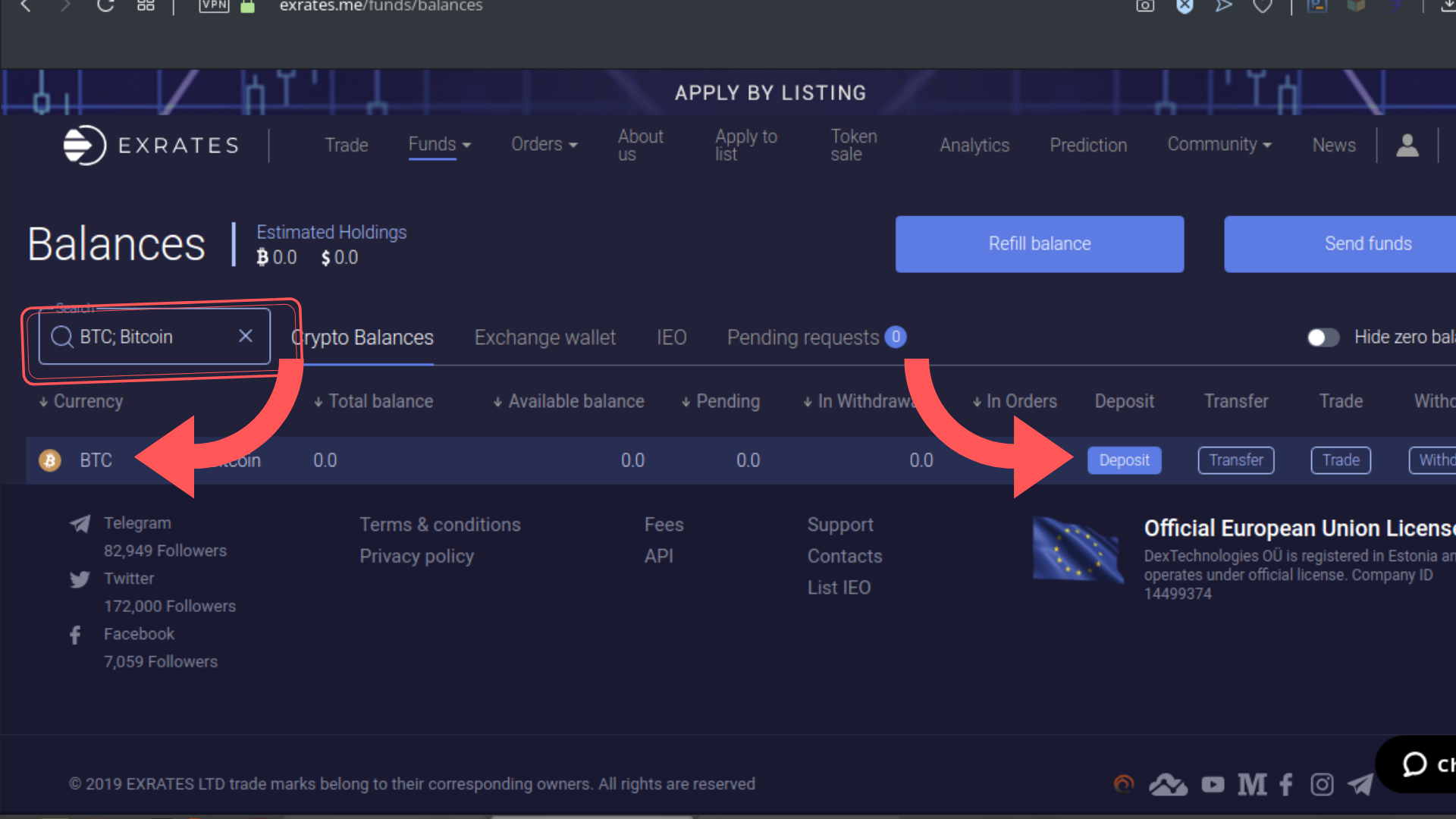Open the Fees link
Image resolution: width=1456 pixels, height=819 pixels.
click(664, 525)
